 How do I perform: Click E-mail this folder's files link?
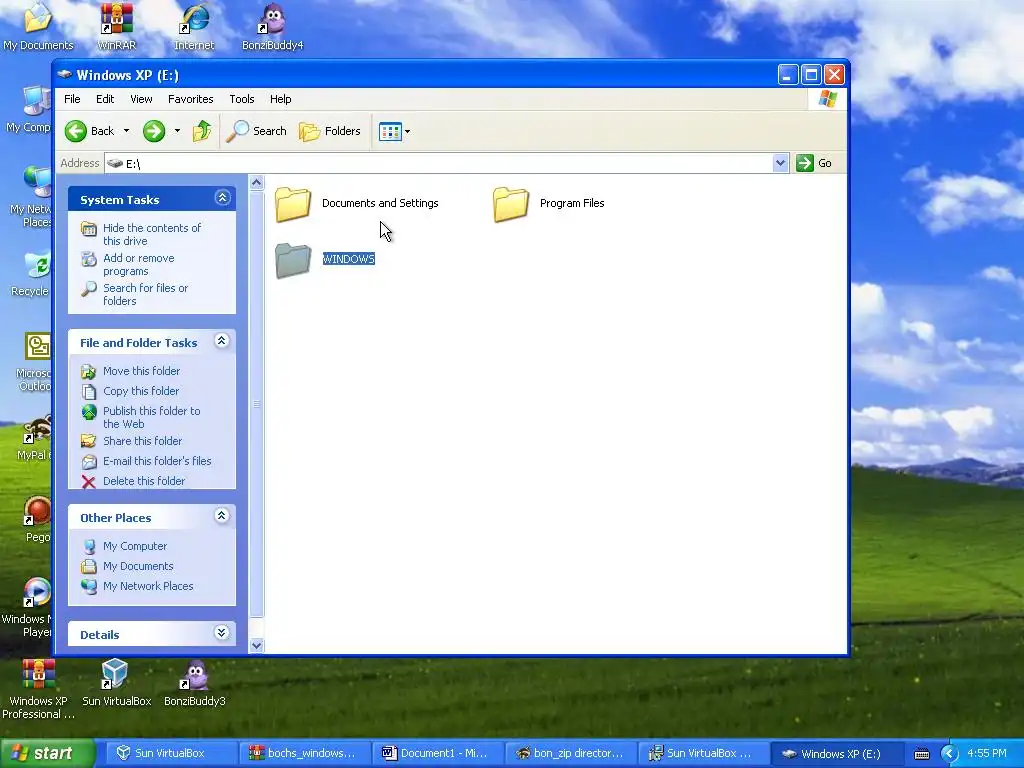[157, 461]
